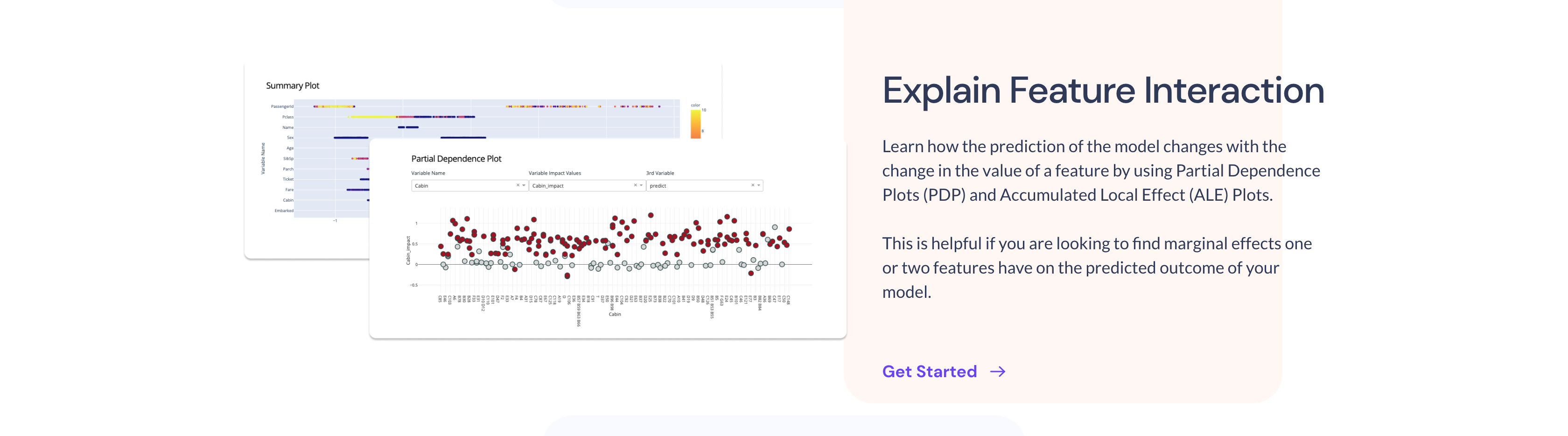1568x436 pixels.
Task: Clear the Cabin_impact selection with its X
Action: coord(635,185)
